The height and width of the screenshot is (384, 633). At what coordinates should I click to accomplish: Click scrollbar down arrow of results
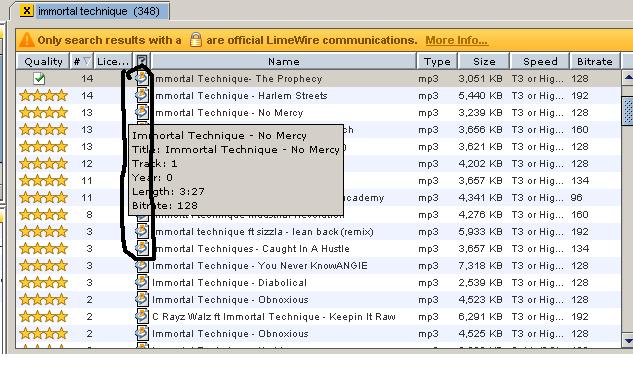tap(628, 340)
